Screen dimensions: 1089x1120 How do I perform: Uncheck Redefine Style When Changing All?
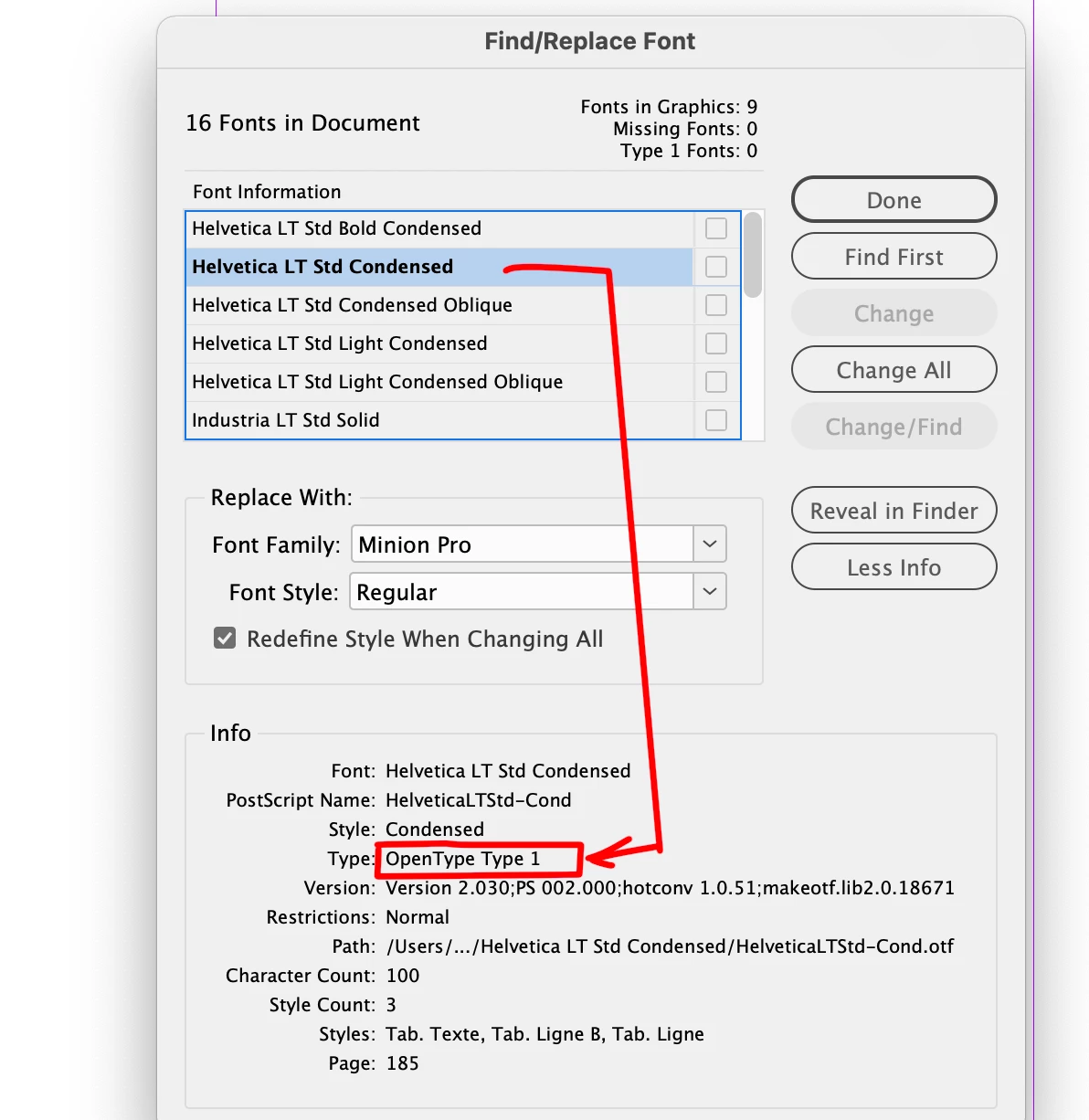(225, 638)
